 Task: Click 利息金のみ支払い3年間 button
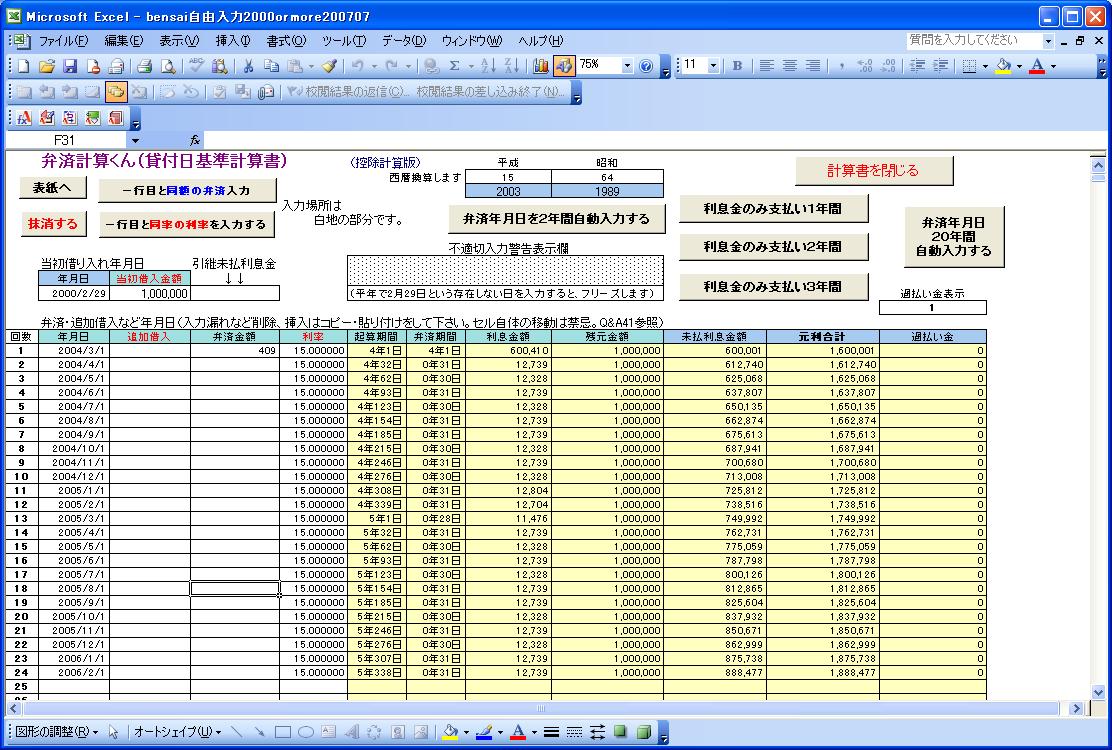[x=773, y=286]
